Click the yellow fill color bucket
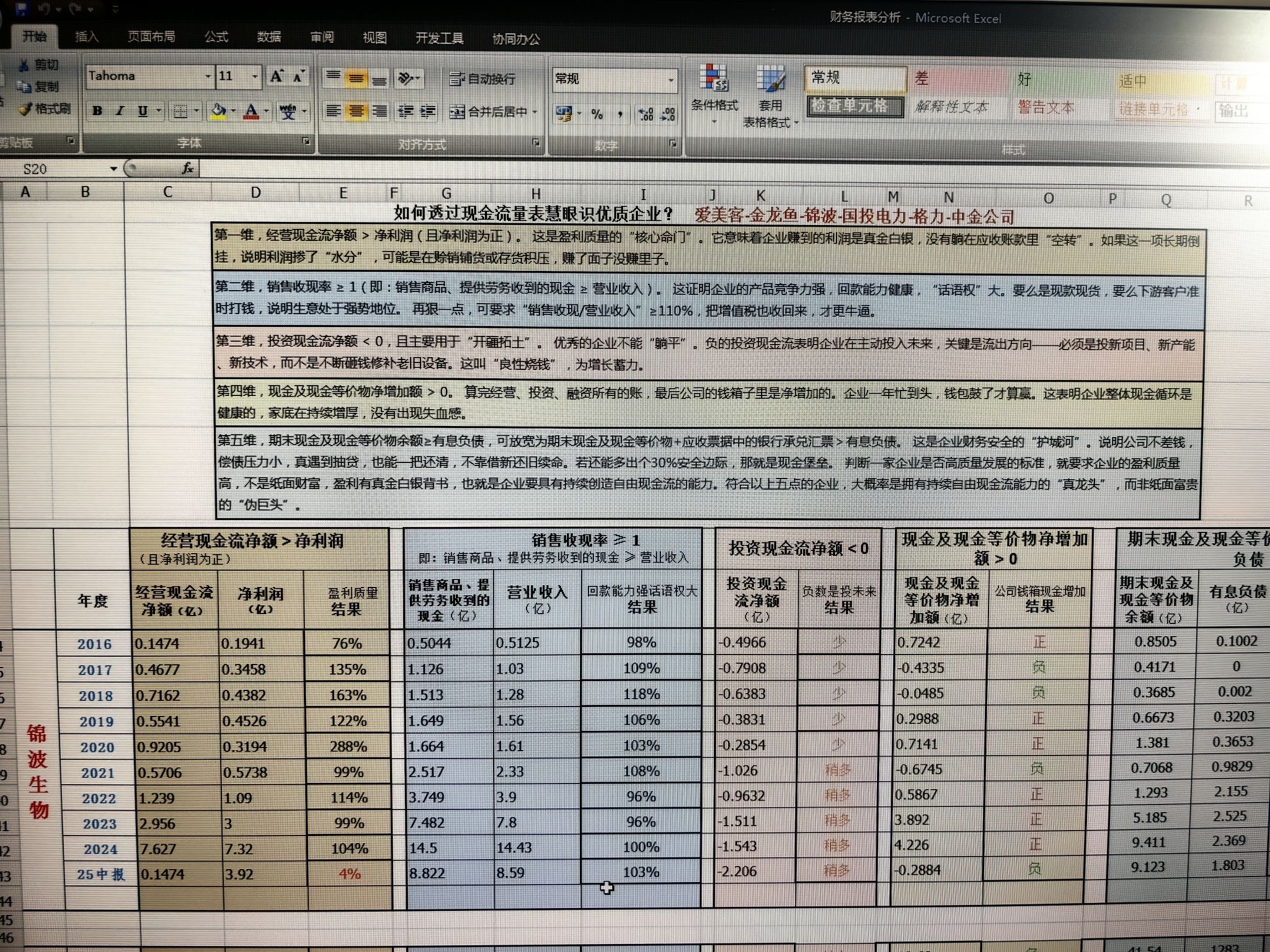The height and width of the screenshot is (952, 1270). click(x=218, y=112)
